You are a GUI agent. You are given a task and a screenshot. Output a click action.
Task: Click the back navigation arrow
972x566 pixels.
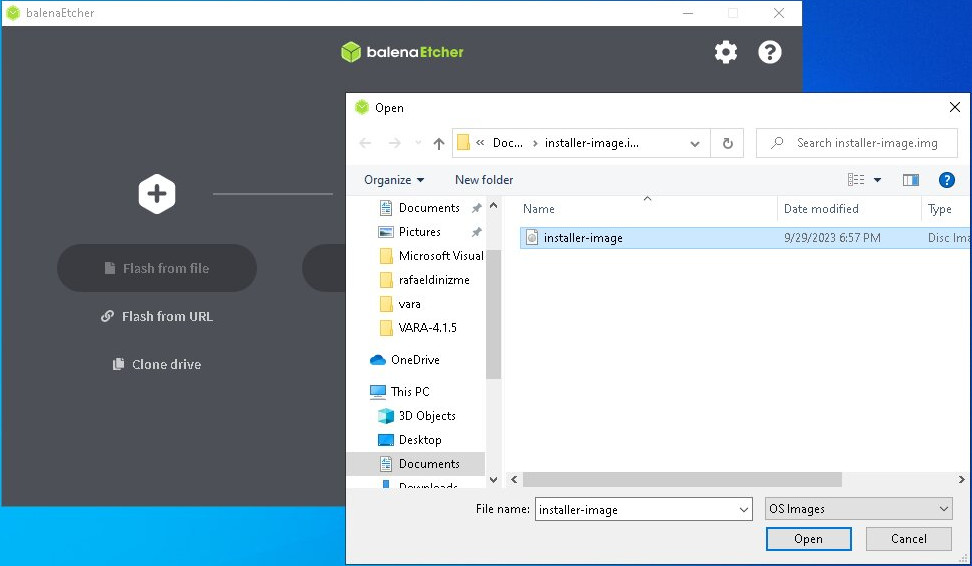[x=365, y=143]
